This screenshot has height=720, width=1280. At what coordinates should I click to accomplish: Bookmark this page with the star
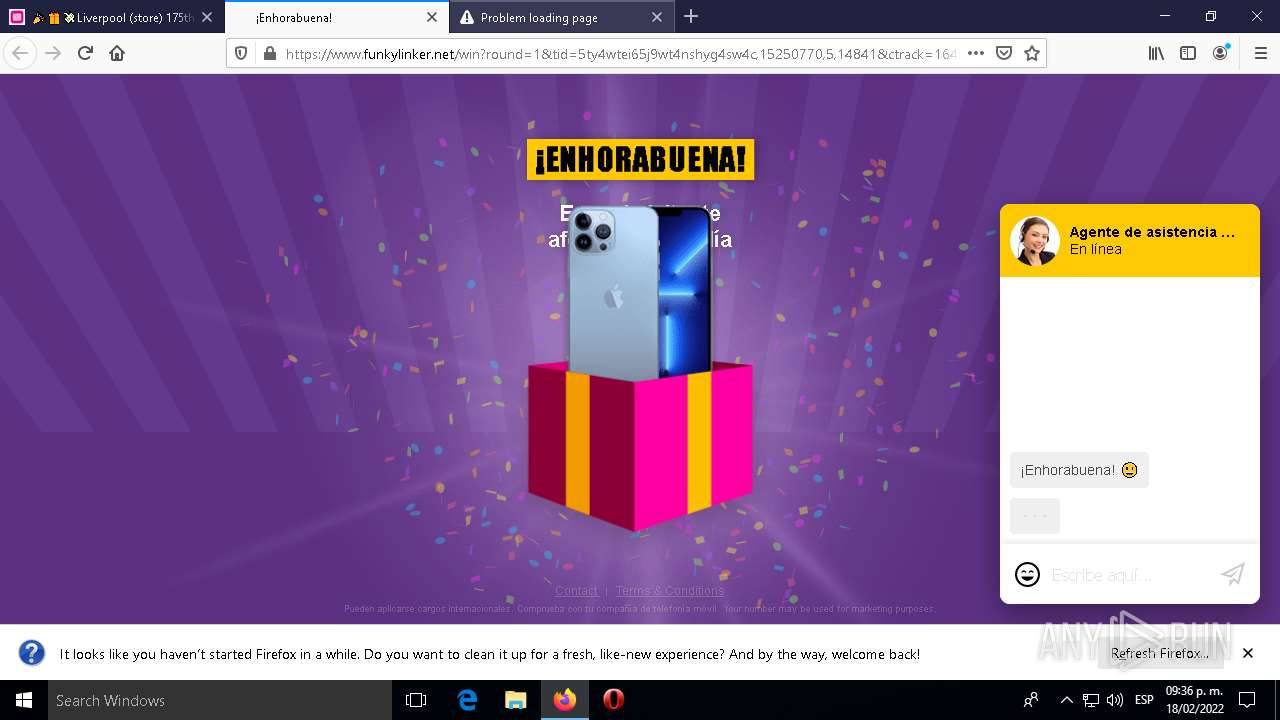[1032, 53]
